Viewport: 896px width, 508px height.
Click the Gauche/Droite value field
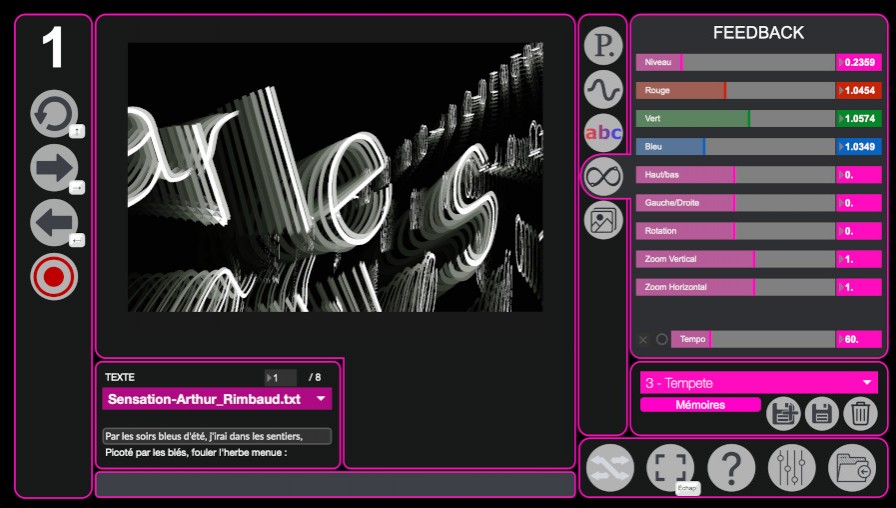(859, 203)
